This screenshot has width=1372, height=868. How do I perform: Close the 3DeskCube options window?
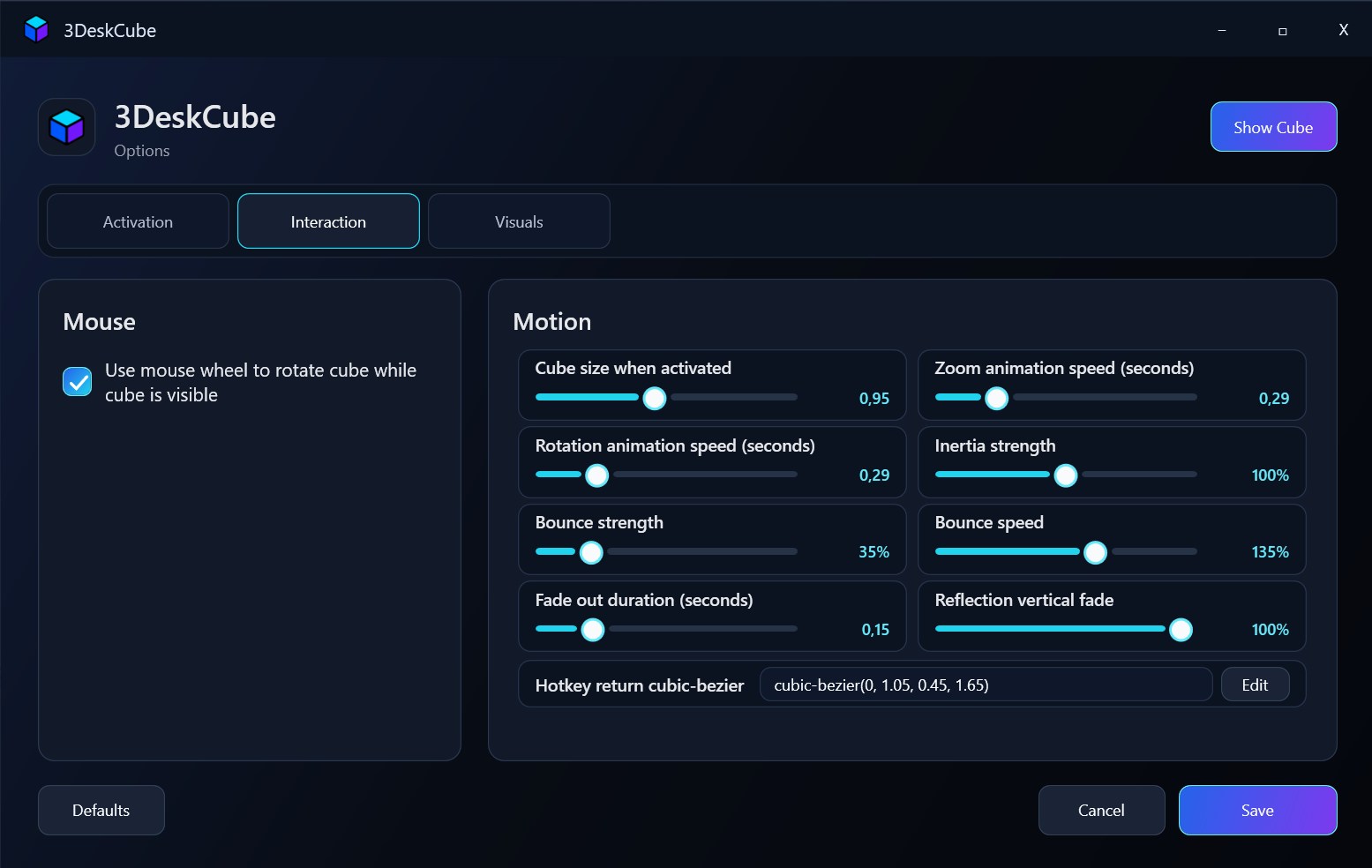(x=1343, y=30)
